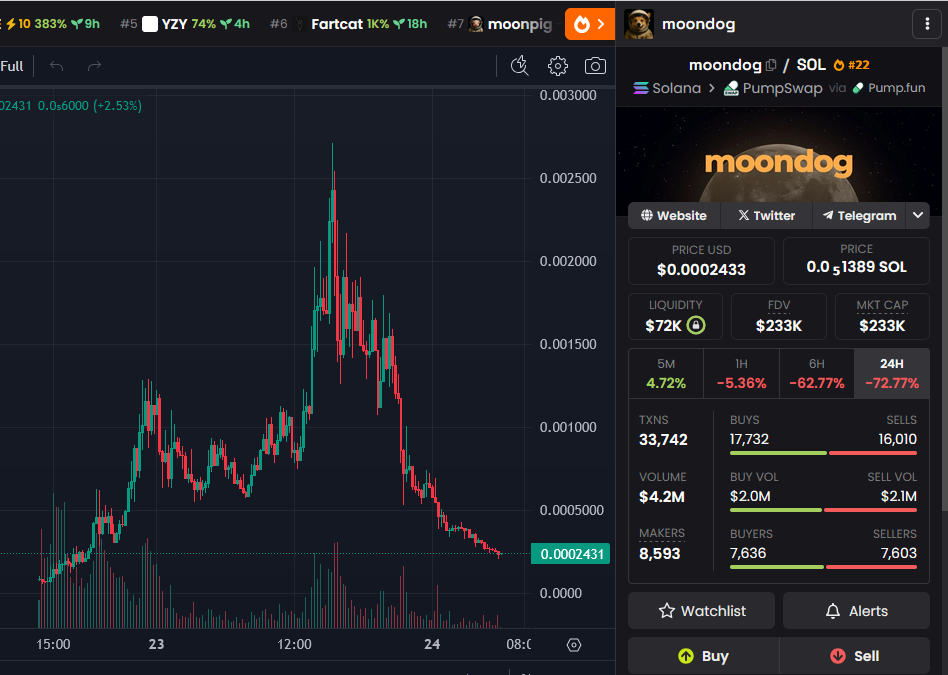948x675 pixels.
Task: Add moondog to Watchlist
Action: [701, 611]
